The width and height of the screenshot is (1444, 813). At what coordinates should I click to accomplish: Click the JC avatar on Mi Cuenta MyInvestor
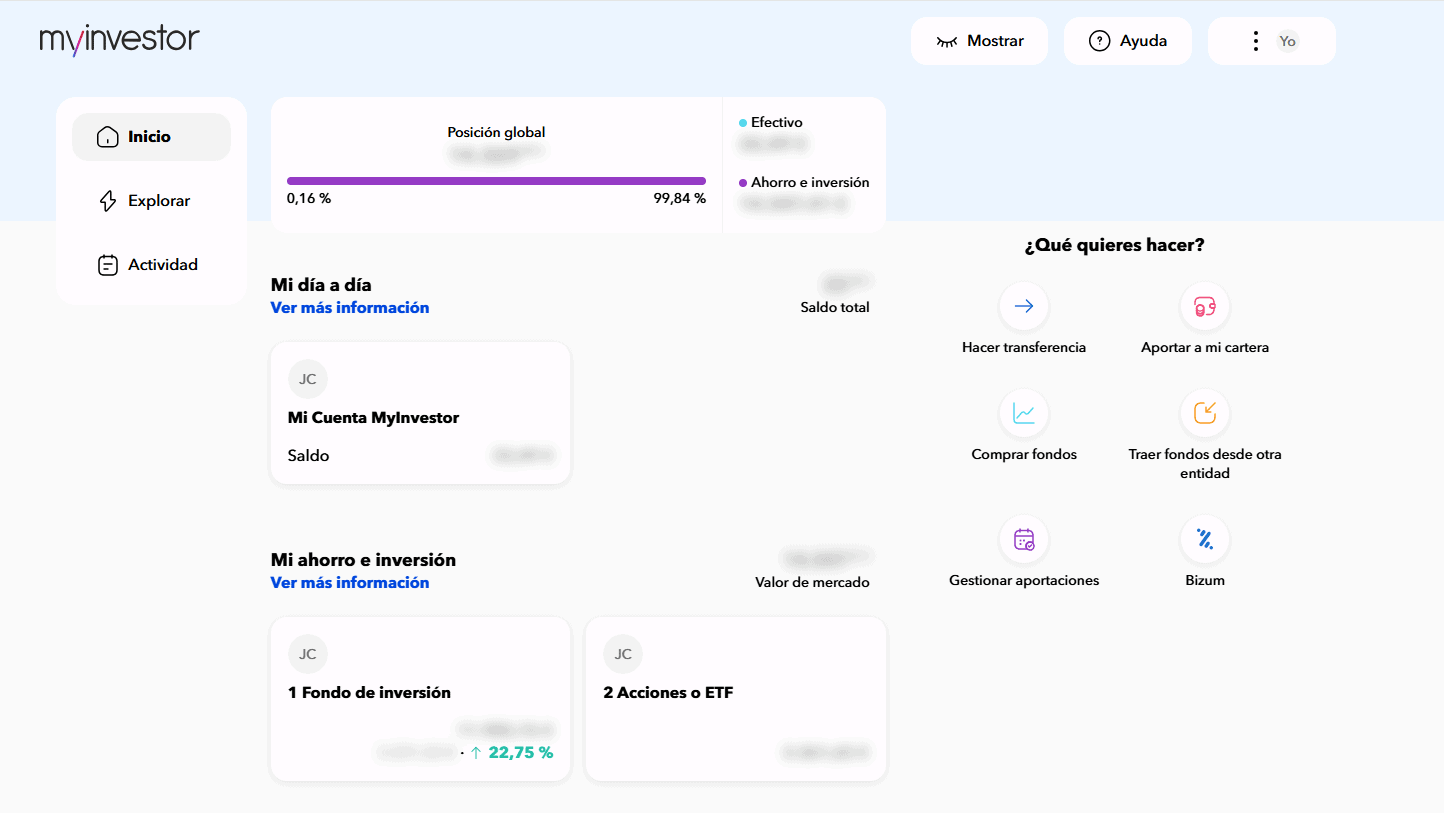click(307, 379)
